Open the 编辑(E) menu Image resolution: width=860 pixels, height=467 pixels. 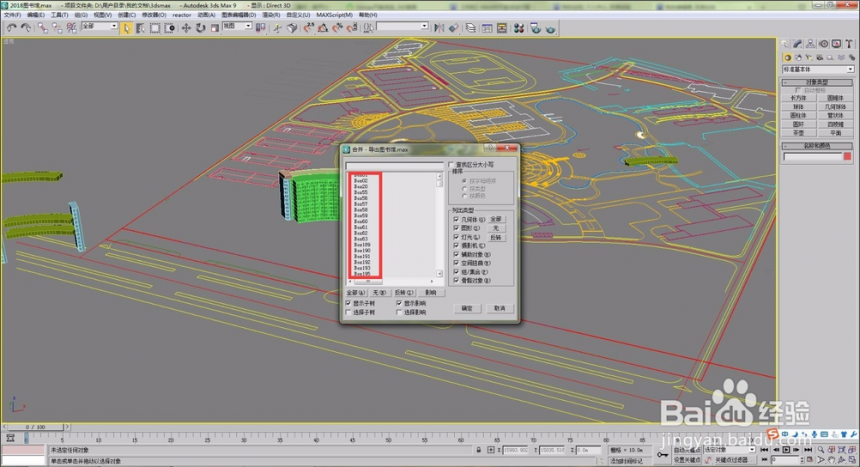click(x=36, y=15)
